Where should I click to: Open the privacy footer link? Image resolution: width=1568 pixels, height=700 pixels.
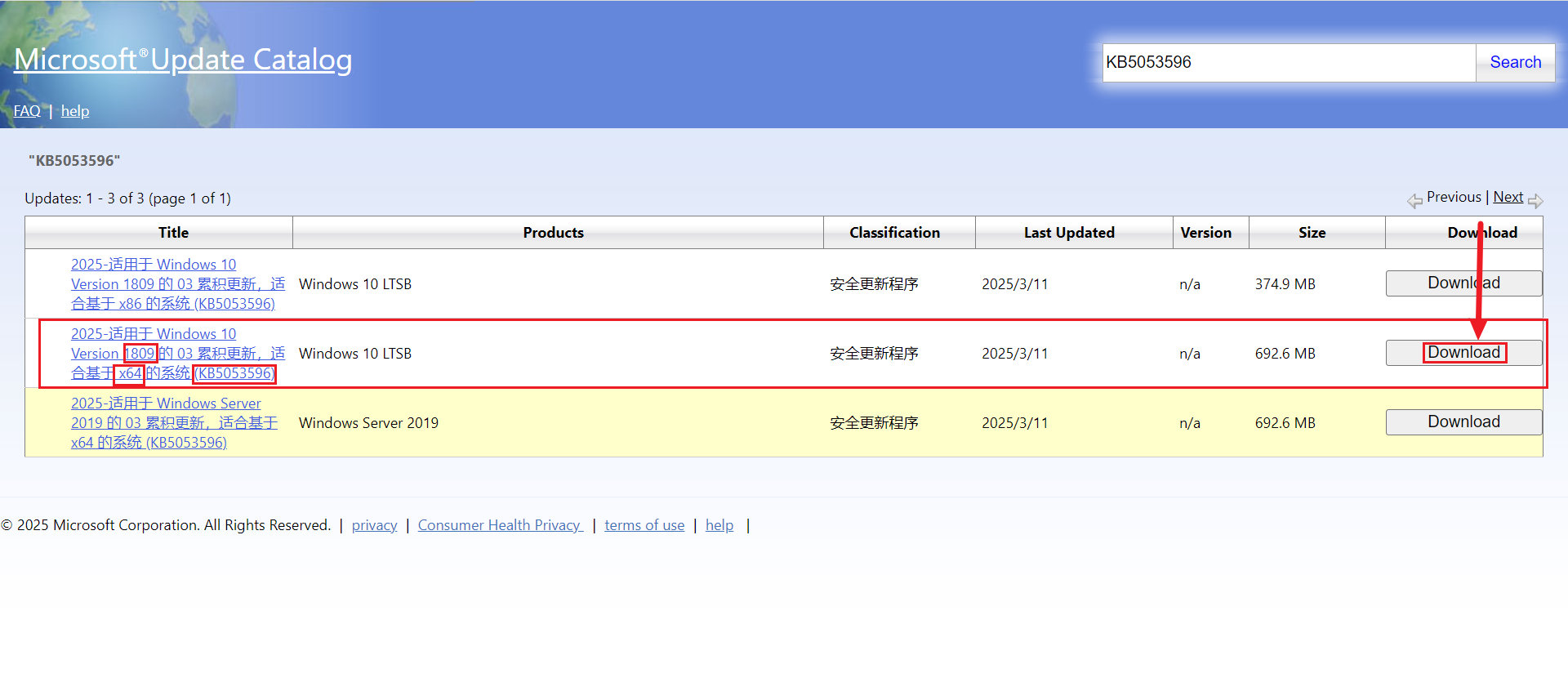[374, 525]
